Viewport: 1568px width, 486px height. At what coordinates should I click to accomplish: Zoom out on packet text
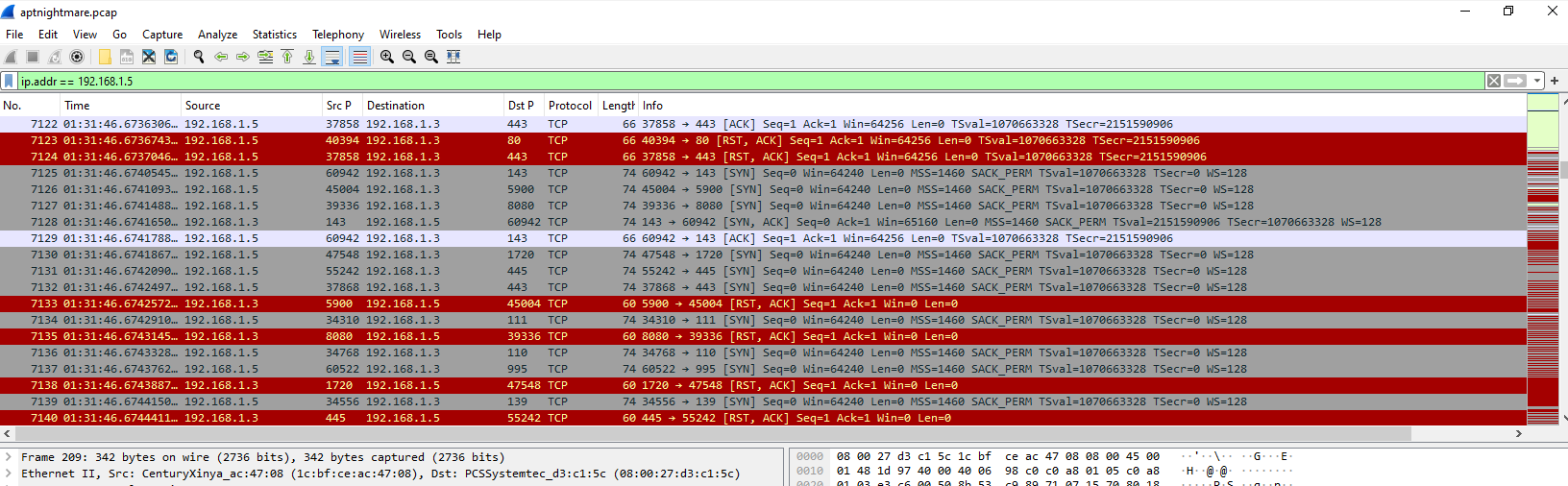409,57
